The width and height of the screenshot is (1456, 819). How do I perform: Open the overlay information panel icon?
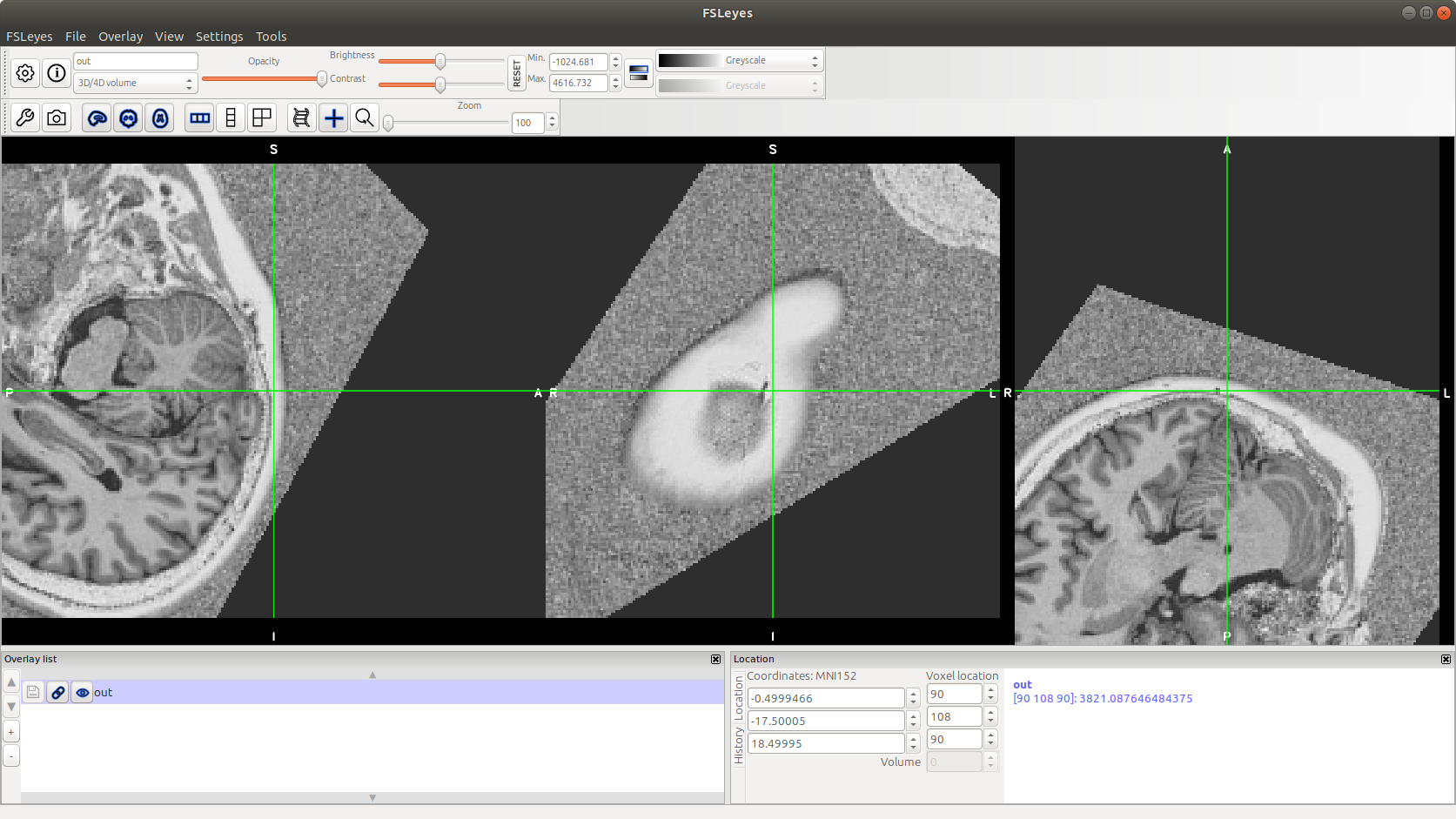(x=56, y=73)
